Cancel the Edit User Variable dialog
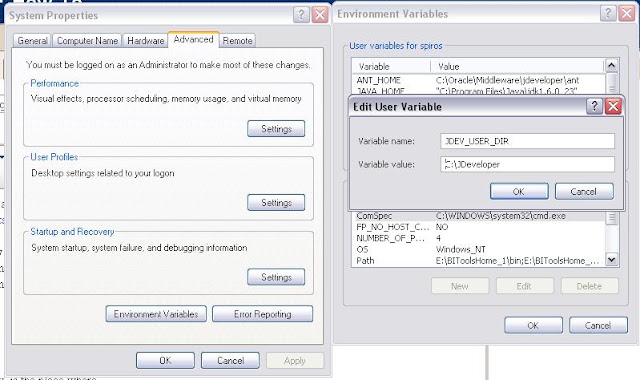 [x=584, y=191]
